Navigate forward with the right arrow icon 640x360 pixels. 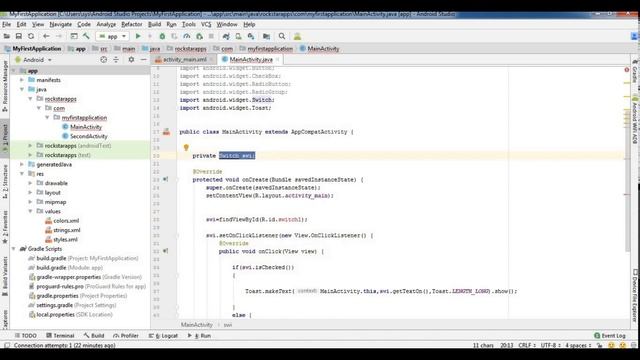tap(59, 36)
